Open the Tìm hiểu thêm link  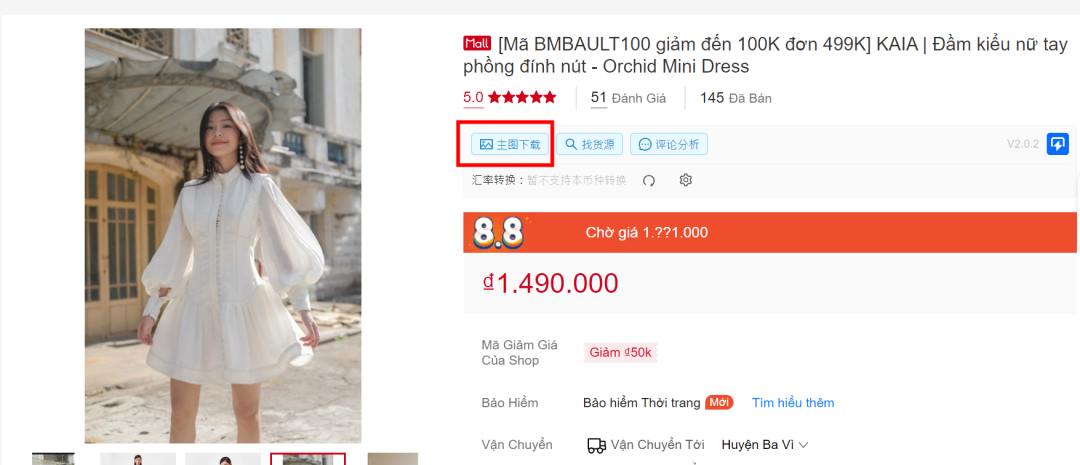click(x=793, y=403)
